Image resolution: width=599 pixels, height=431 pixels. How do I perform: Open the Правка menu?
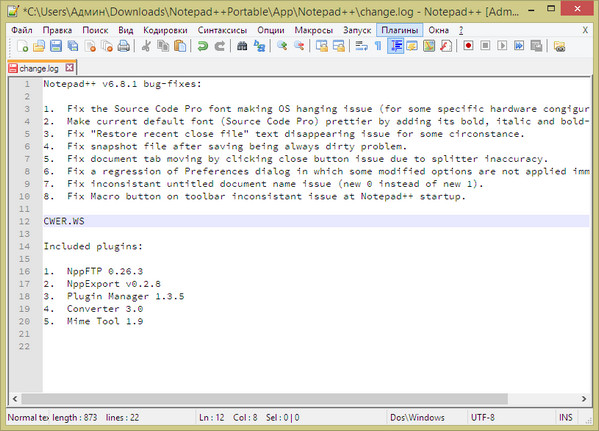coord(57,30)
